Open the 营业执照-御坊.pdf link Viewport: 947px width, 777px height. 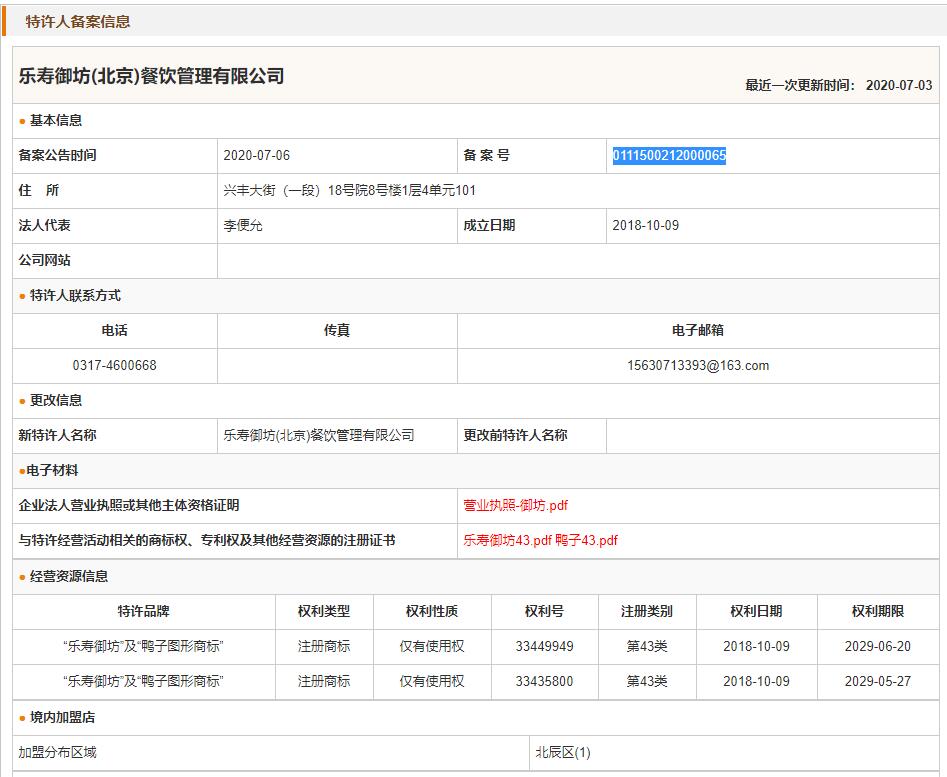point(515,506)
